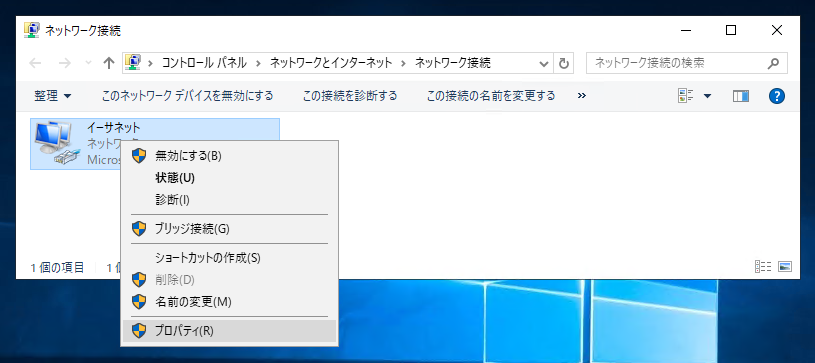Screen dimensions: 815x363
Task: Open help with the question mark icon
Action: pyautogui.click(x=777, y=96)
